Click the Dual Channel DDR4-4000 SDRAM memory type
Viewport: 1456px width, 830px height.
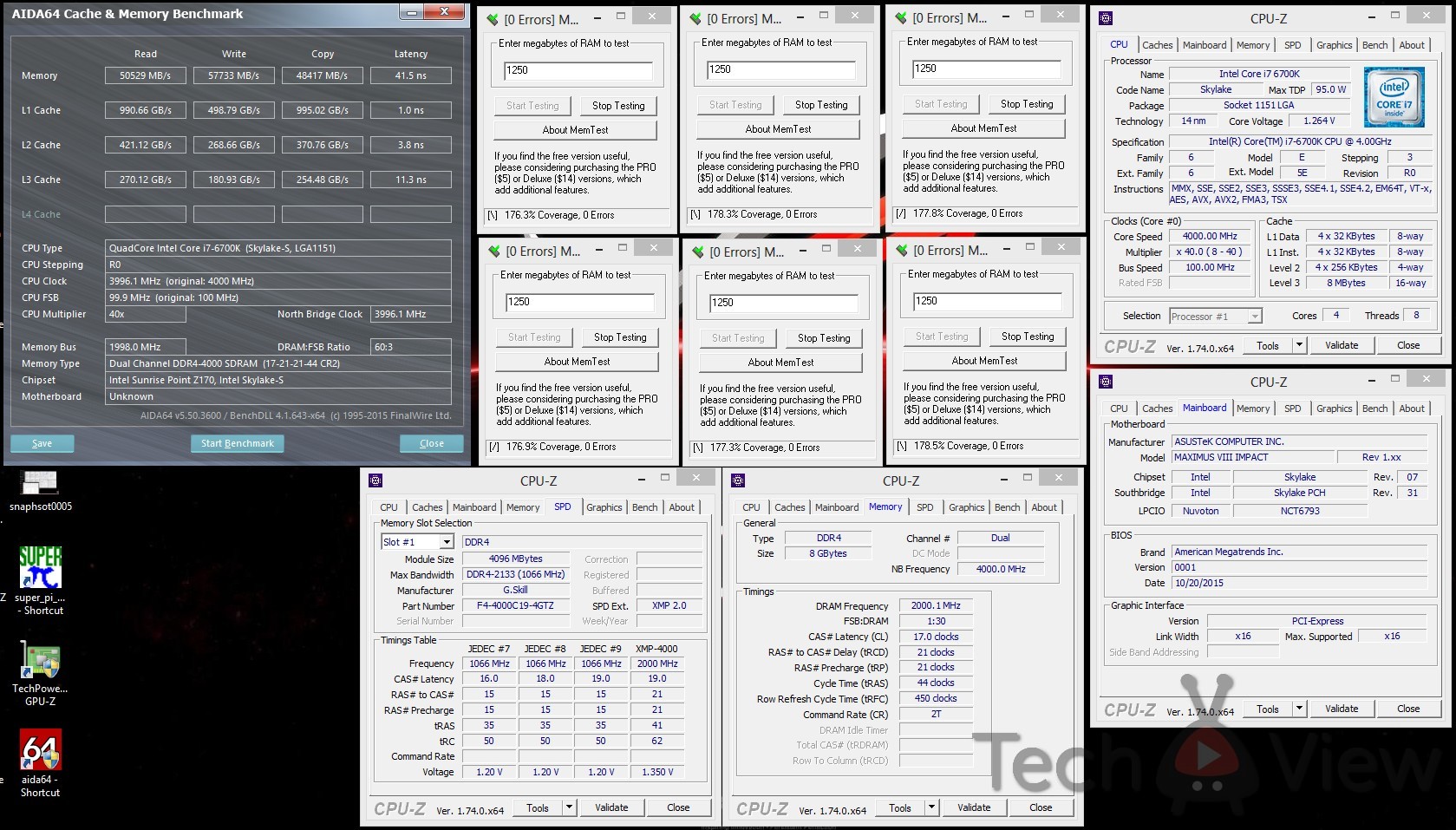click(277, 363)
